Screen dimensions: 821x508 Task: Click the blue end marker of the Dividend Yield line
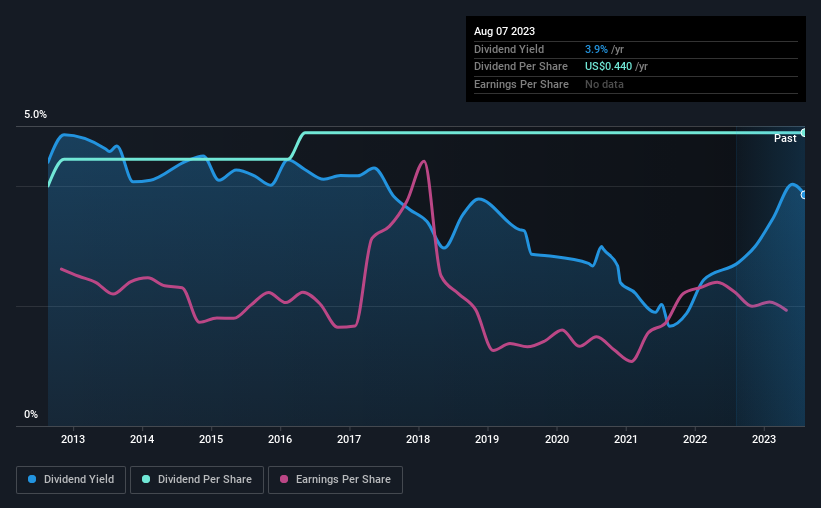[803, 194]
